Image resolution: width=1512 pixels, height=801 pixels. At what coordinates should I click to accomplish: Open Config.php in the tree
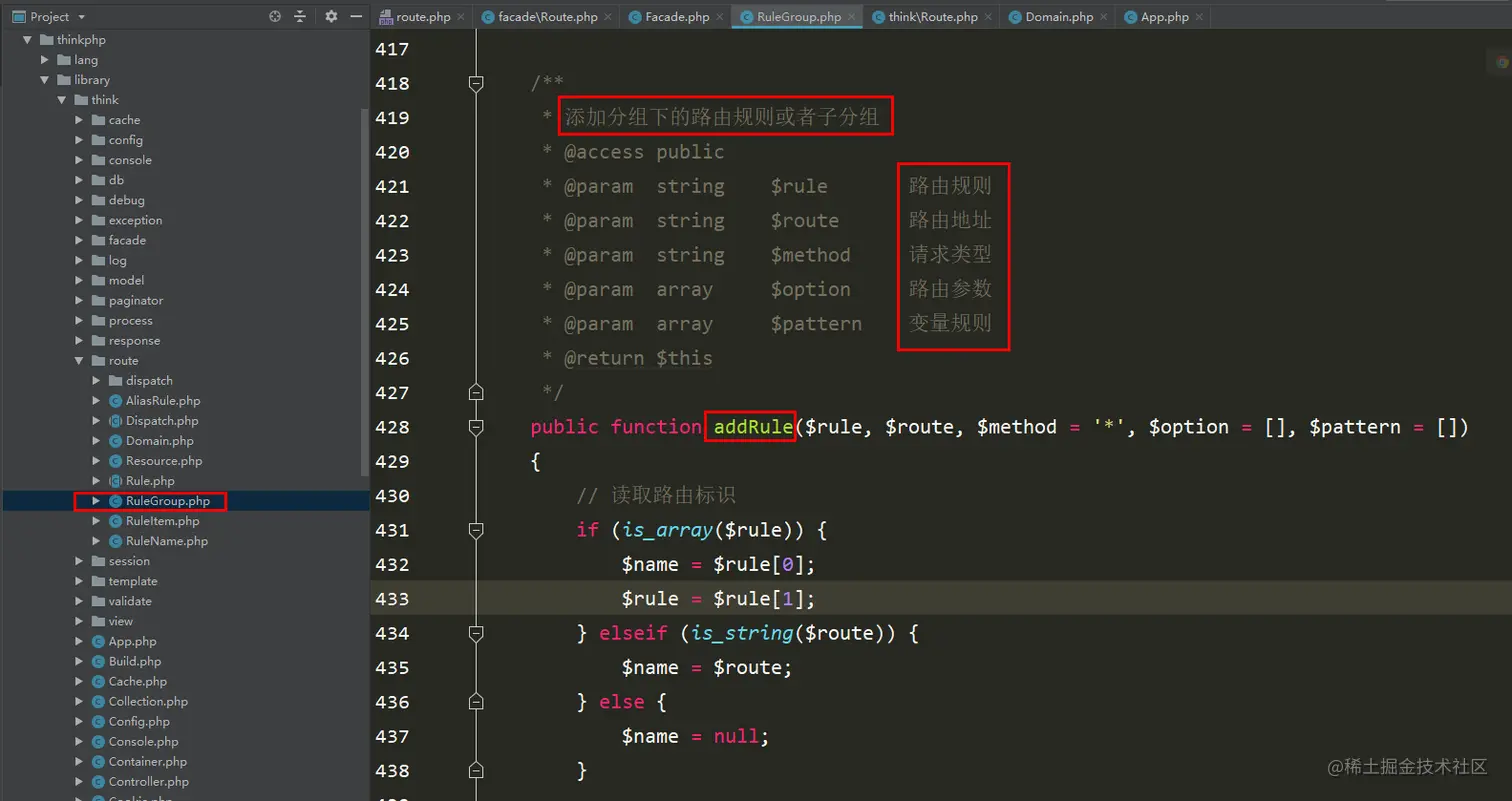[139, 721]
